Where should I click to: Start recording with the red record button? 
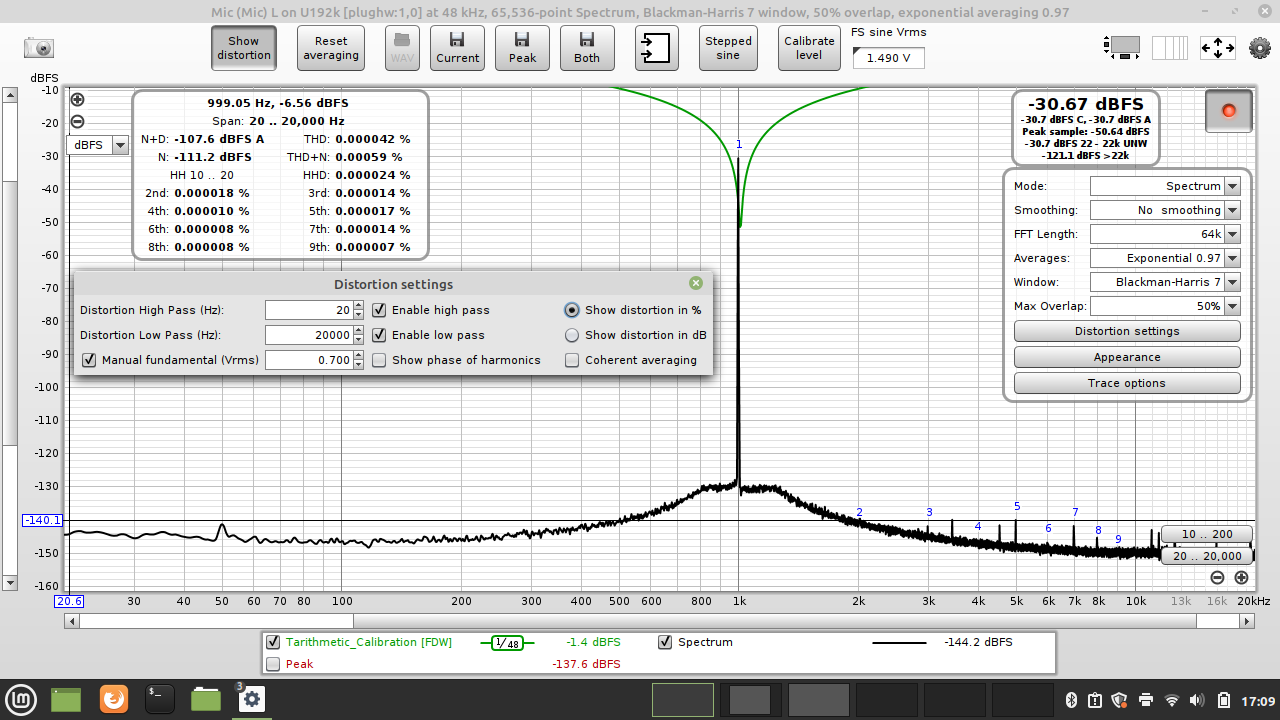point(1229,110)
